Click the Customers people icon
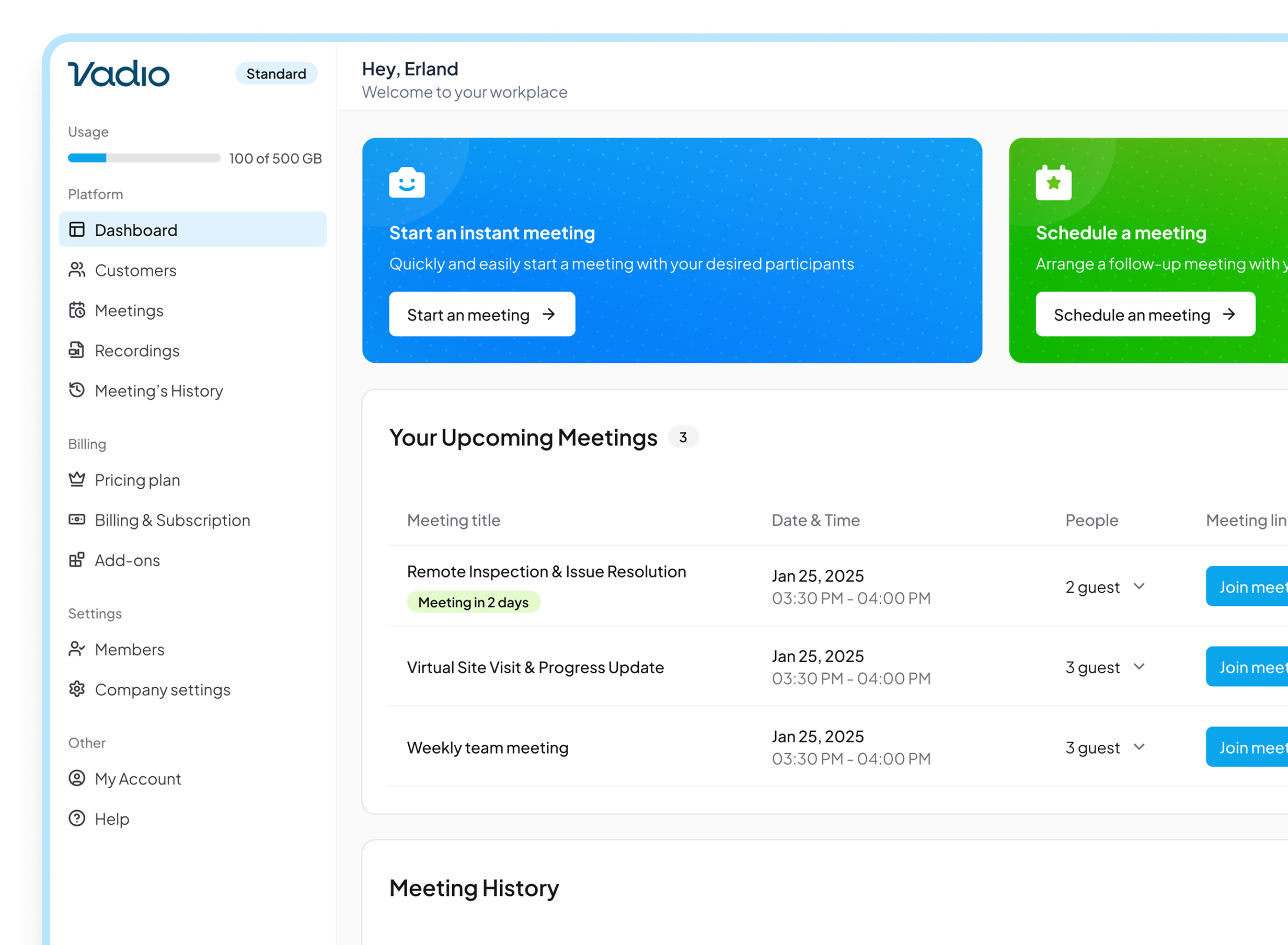The width and height of the screenshot is (1288, 945). (x=77, y=269)
